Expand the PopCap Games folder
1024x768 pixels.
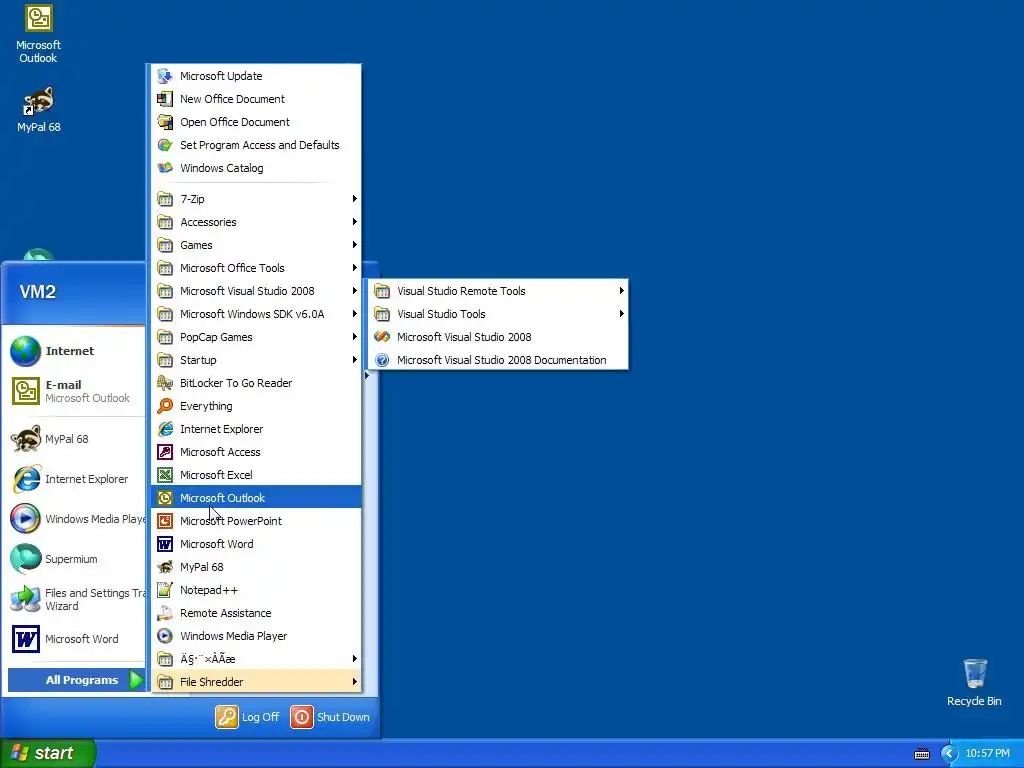(256, 337)
